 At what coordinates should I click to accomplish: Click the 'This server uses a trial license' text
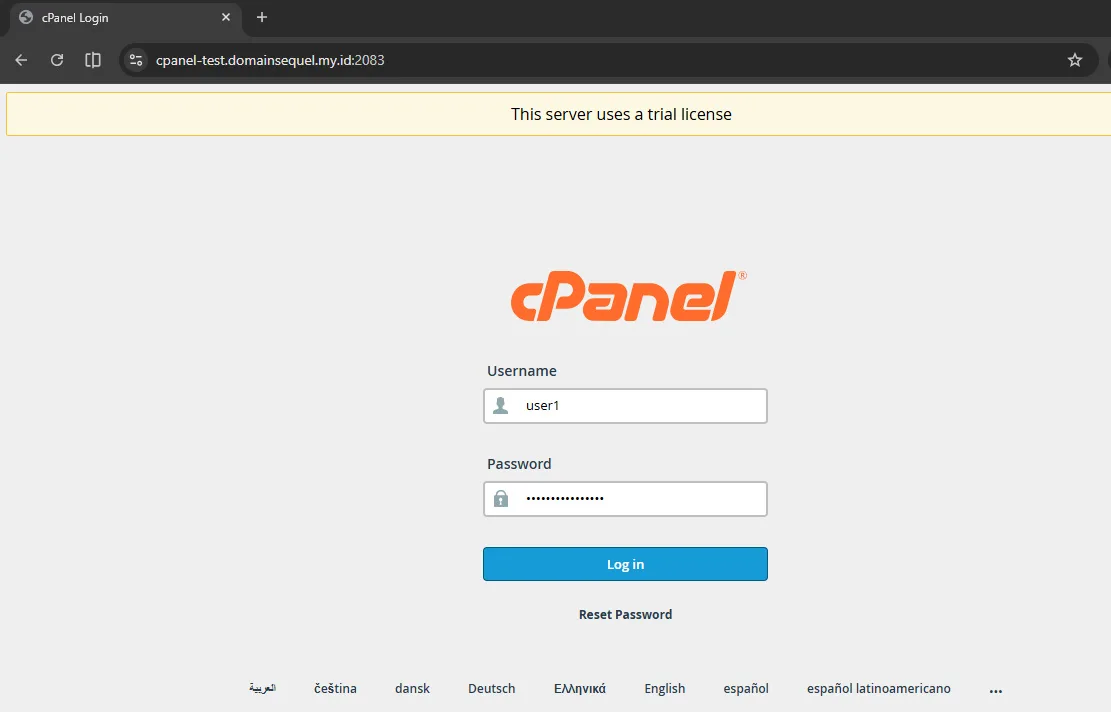pyautogui.click(x=621, y=114)
